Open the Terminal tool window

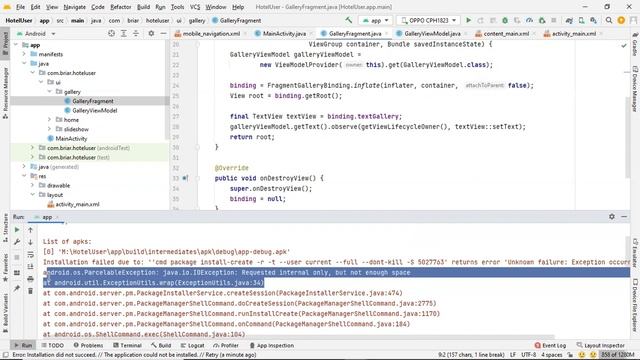(127, 345)
